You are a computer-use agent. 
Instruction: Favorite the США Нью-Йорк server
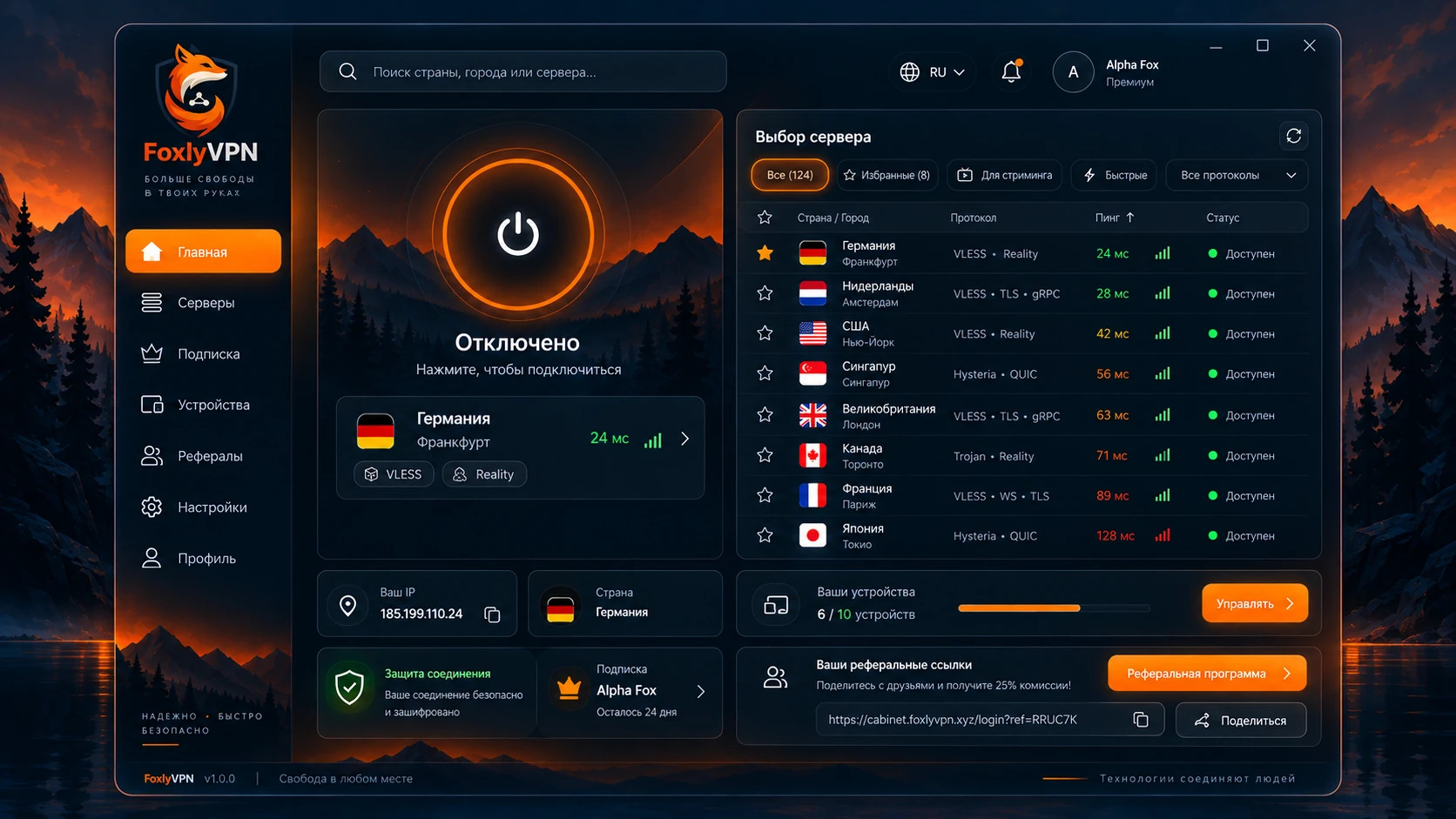pyautogui.click(x=765, y=333)
